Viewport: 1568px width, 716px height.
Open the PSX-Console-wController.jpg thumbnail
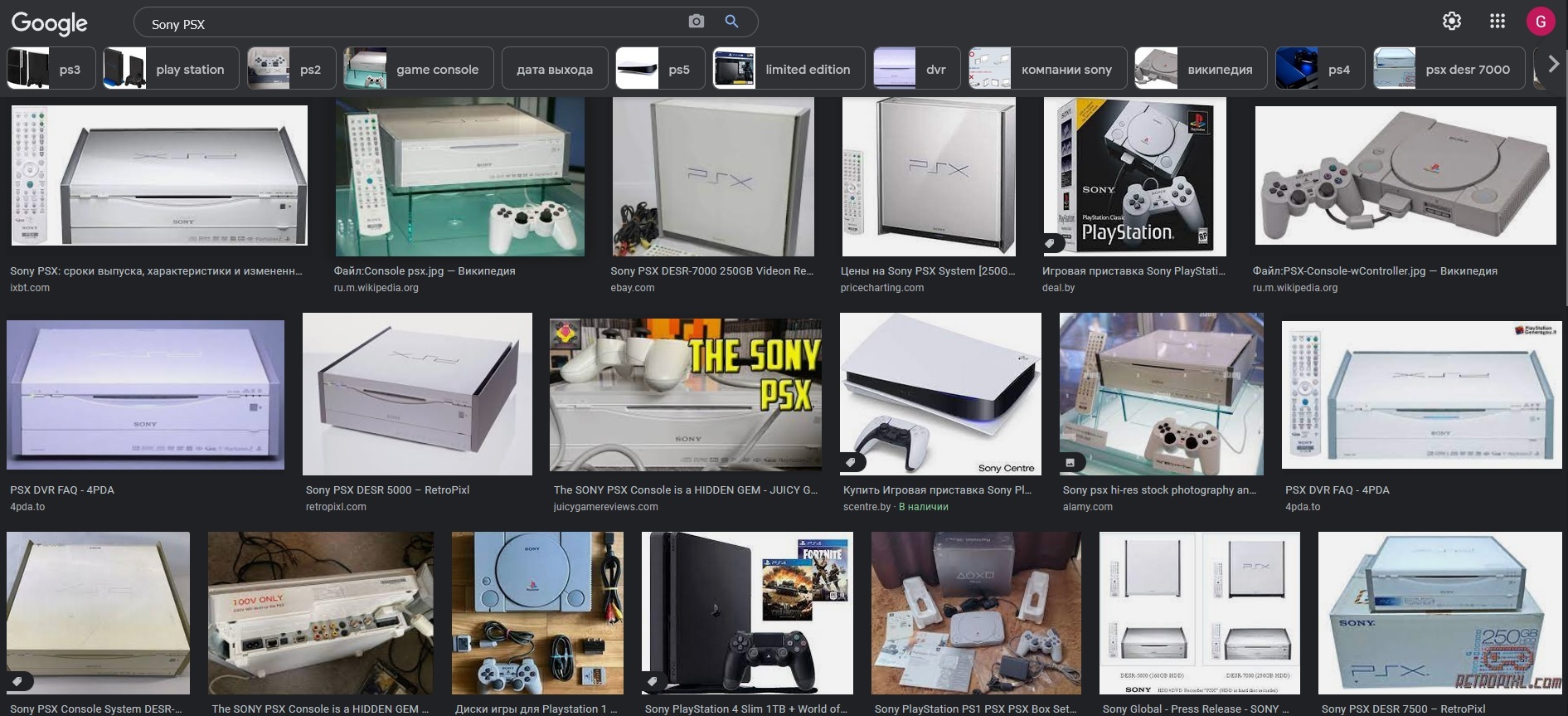pyautogui.click(x=1405, y=175)
